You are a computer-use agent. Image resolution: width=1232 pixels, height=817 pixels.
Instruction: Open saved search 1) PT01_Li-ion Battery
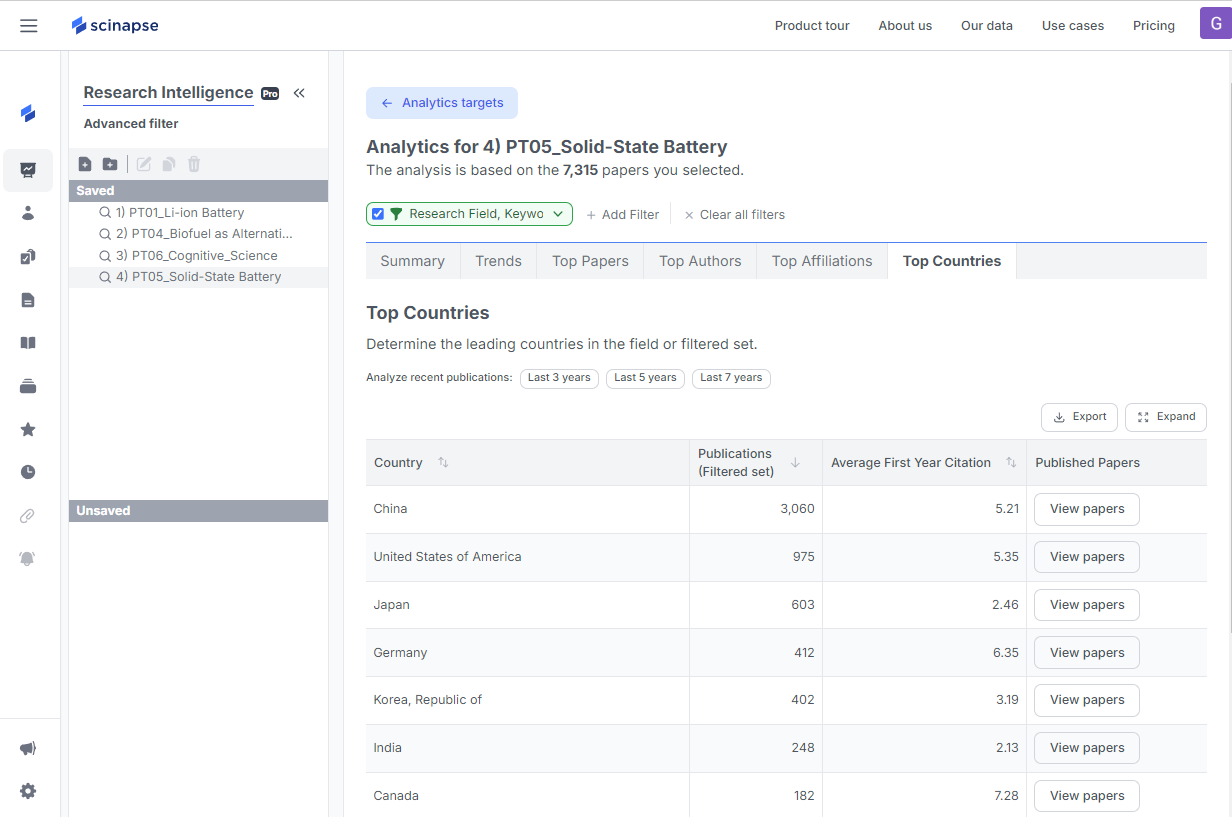point(198,213)
